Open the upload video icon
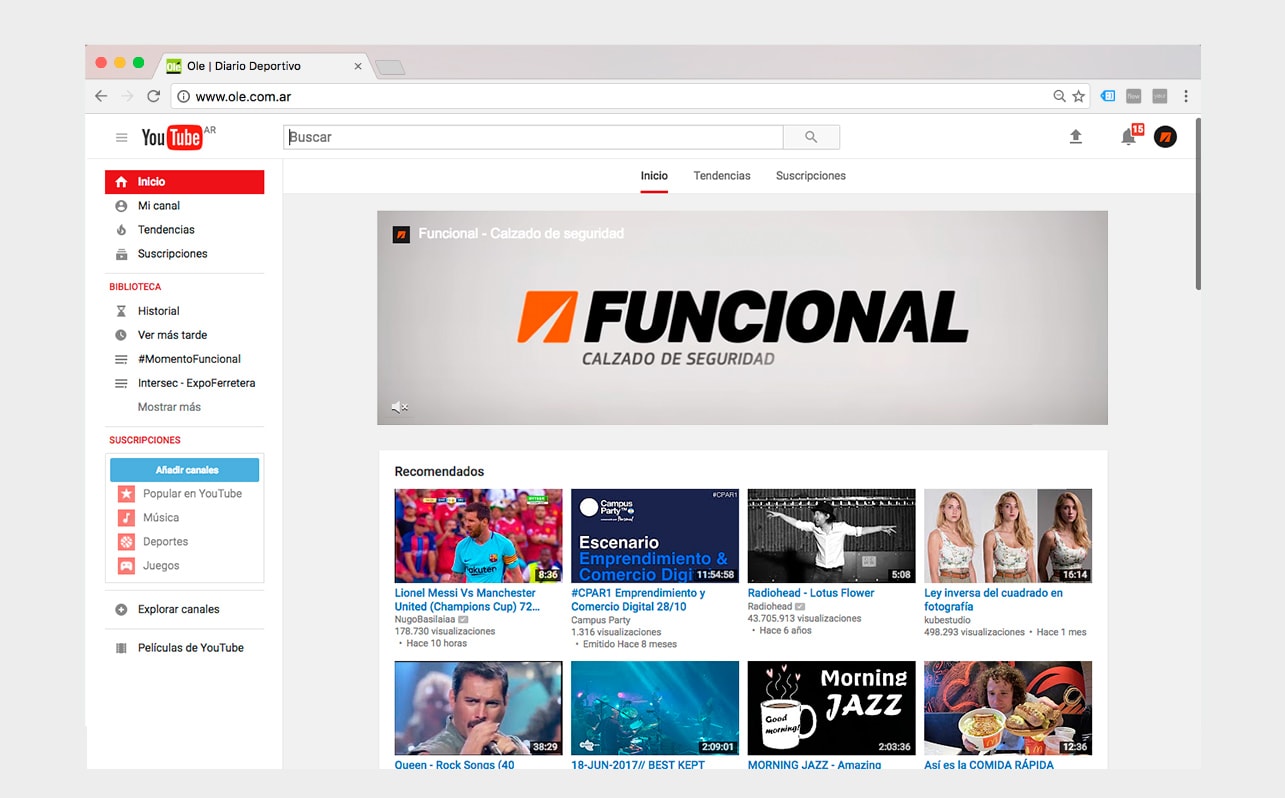Viewport: 1285px width, 798px height. [x=1076, y=137]
